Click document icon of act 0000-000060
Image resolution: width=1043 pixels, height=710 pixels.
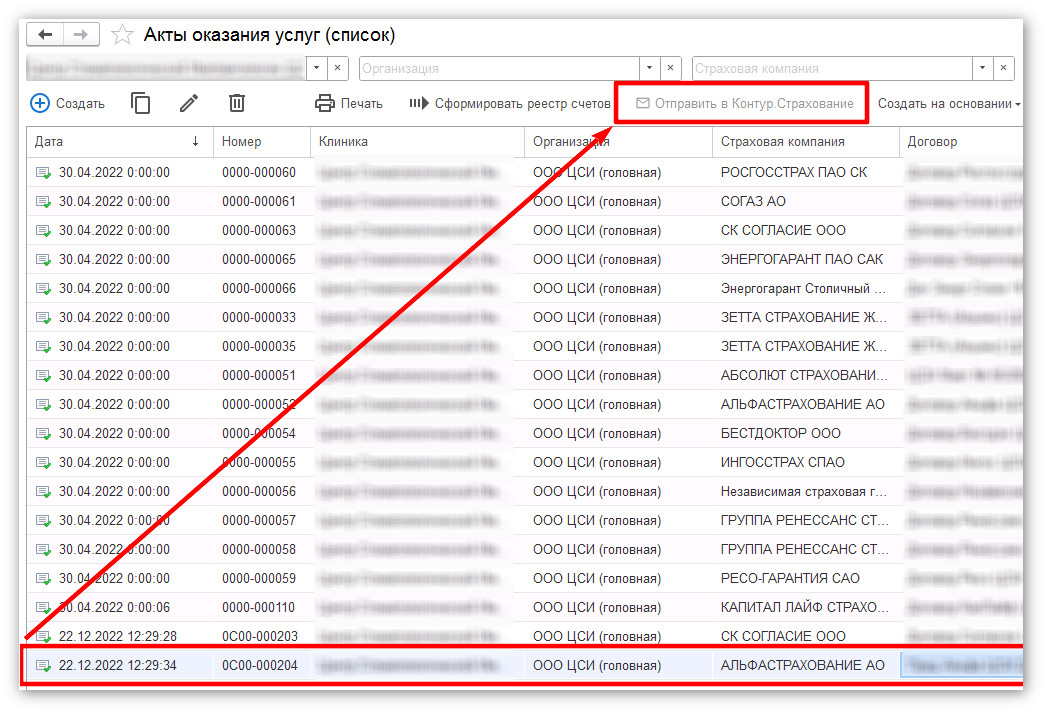coord(43,173)
